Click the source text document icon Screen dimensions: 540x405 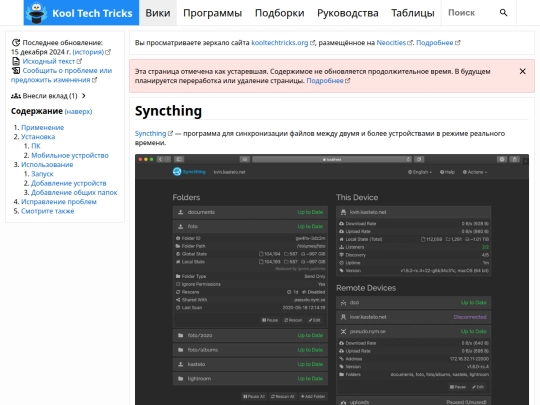point(16,61)
